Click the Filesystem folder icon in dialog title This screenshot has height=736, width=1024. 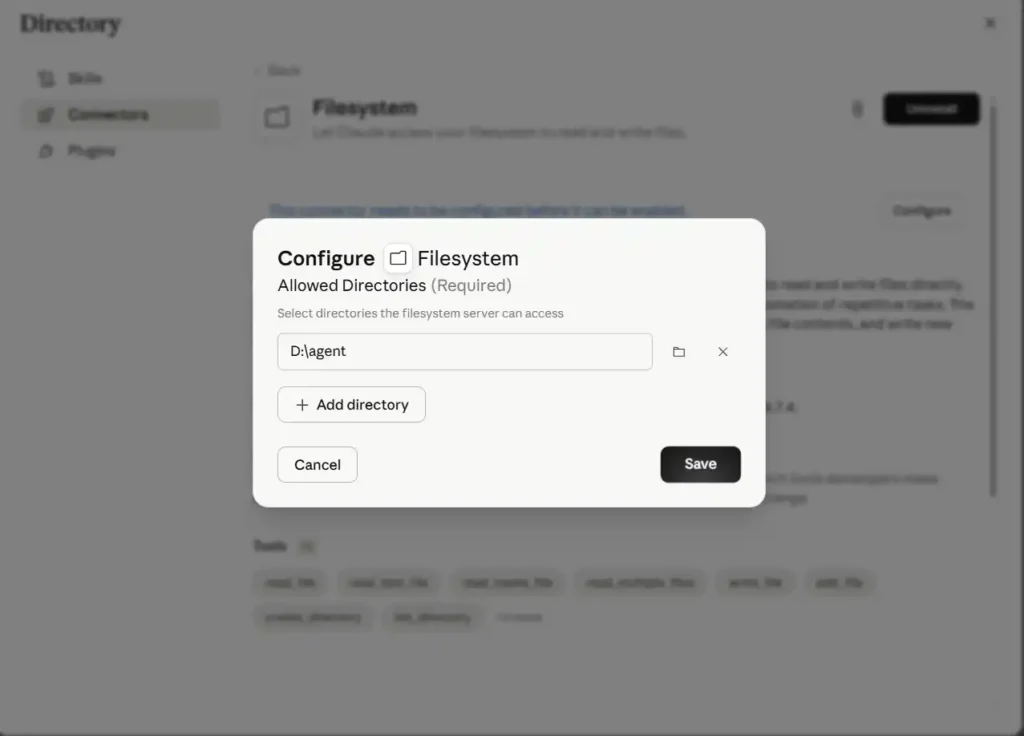pos(398,258)
